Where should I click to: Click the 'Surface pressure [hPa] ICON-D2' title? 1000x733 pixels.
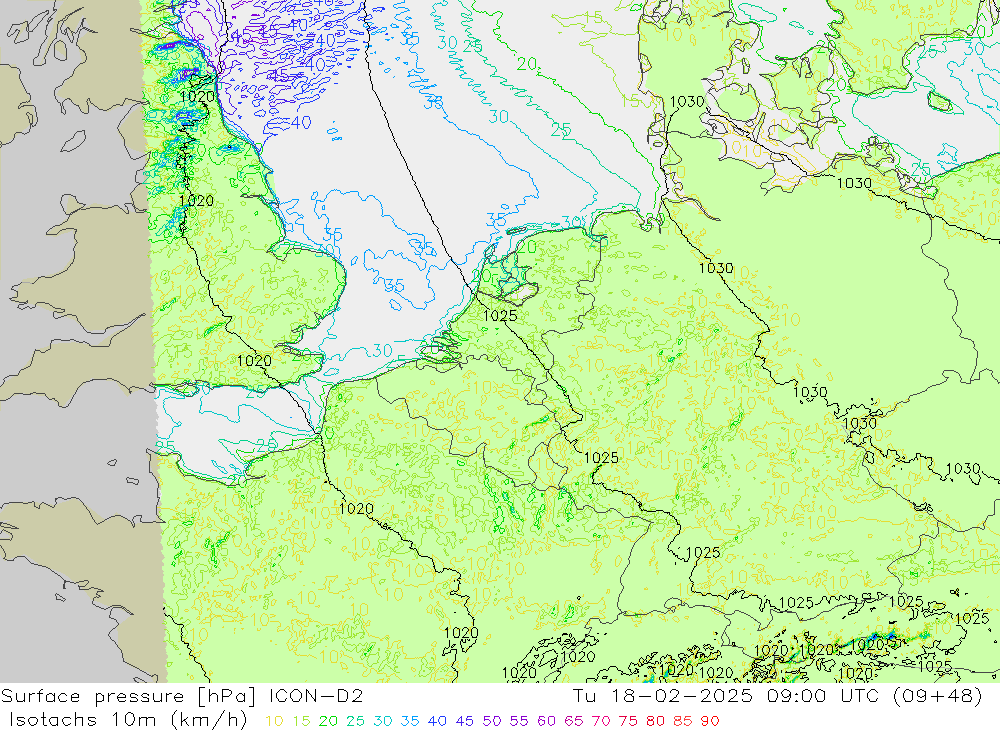point(182,696)
